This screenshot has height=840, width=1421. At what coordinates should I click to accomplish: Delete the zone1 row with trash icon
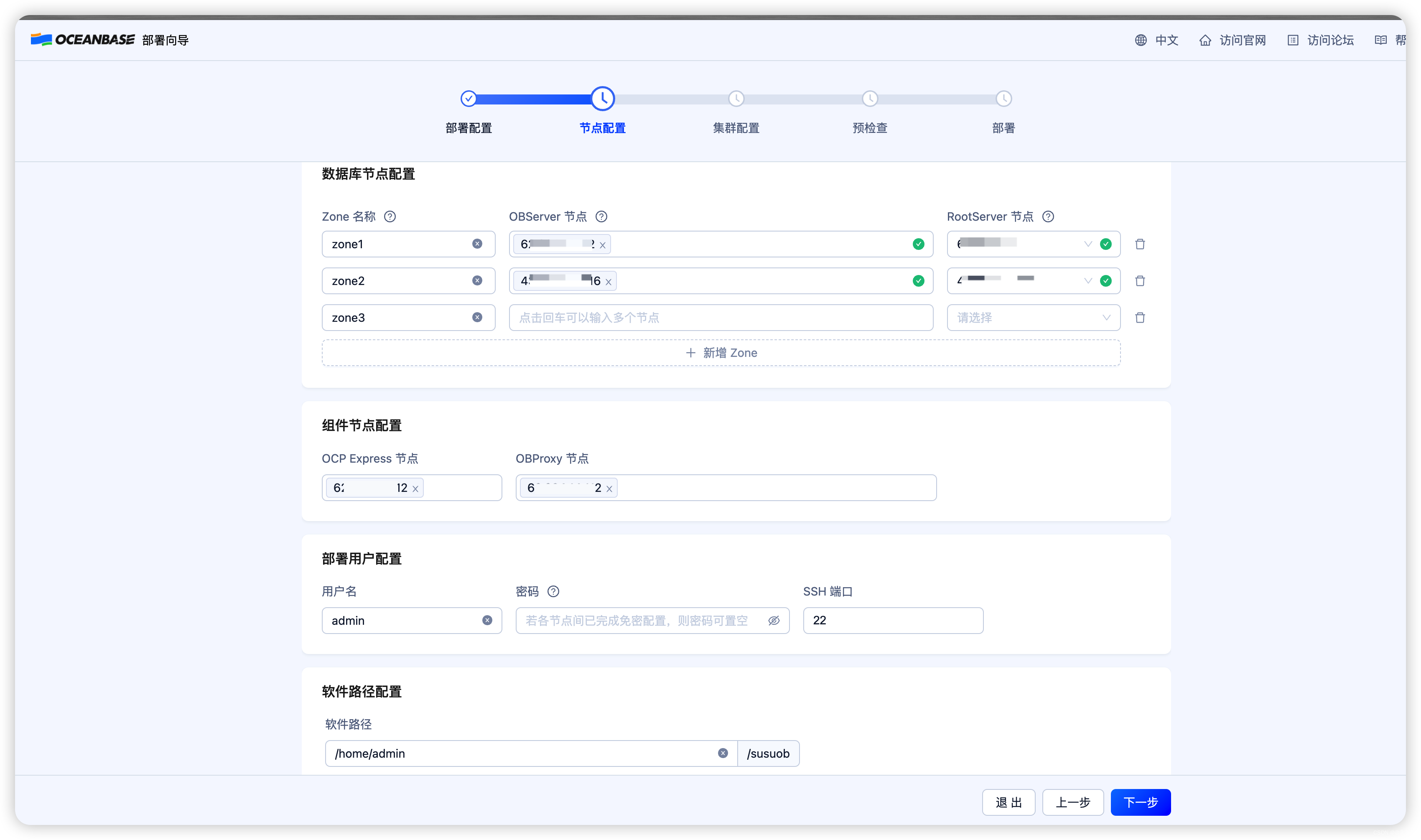(x=1140, y=244)
